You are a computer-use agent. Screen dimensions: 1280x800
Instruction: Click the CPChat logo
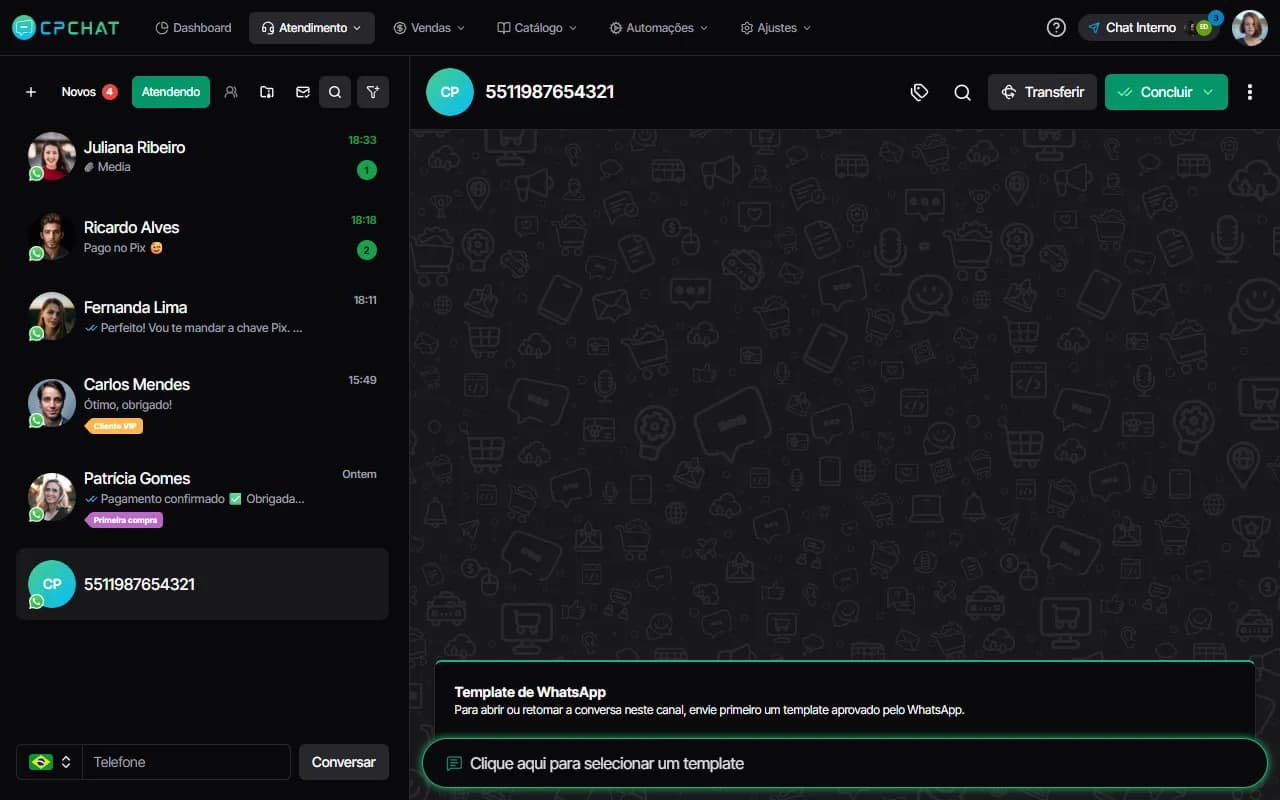pos(65,28)
